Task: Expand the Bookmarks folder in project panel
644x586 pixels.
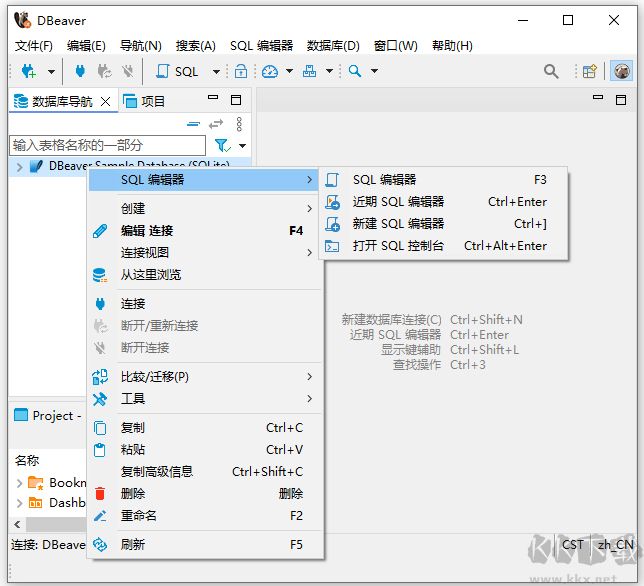Action: 19,483
